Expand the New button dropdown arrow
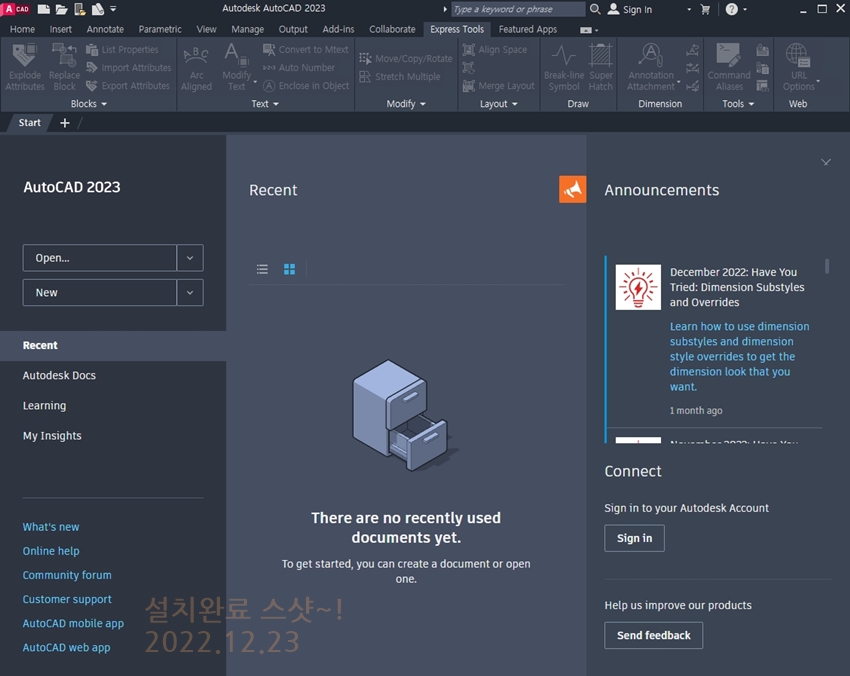Screen dimensions: 850x676 pos(190,293)
